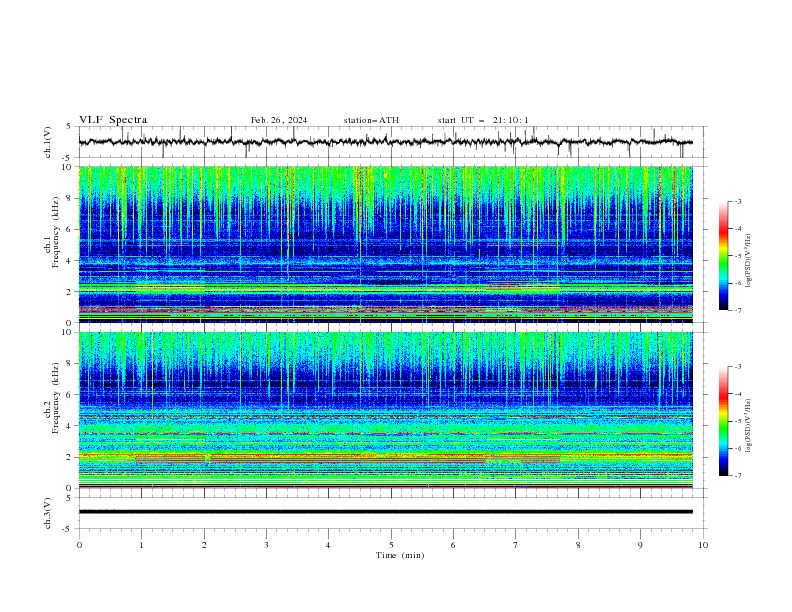Click the "5" tick on the time axis
The image size is (792, 612).
click(x=391, y=545)
